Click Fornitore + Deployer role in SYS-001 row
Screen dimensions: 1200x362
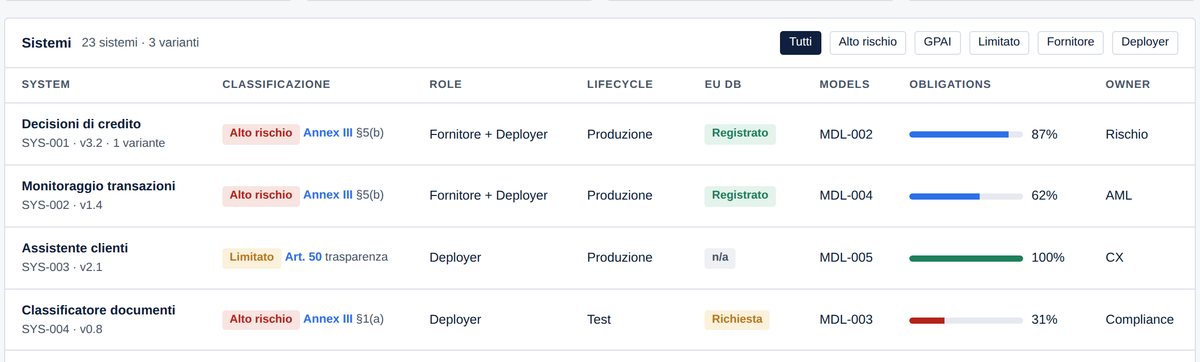coord(488,134)
